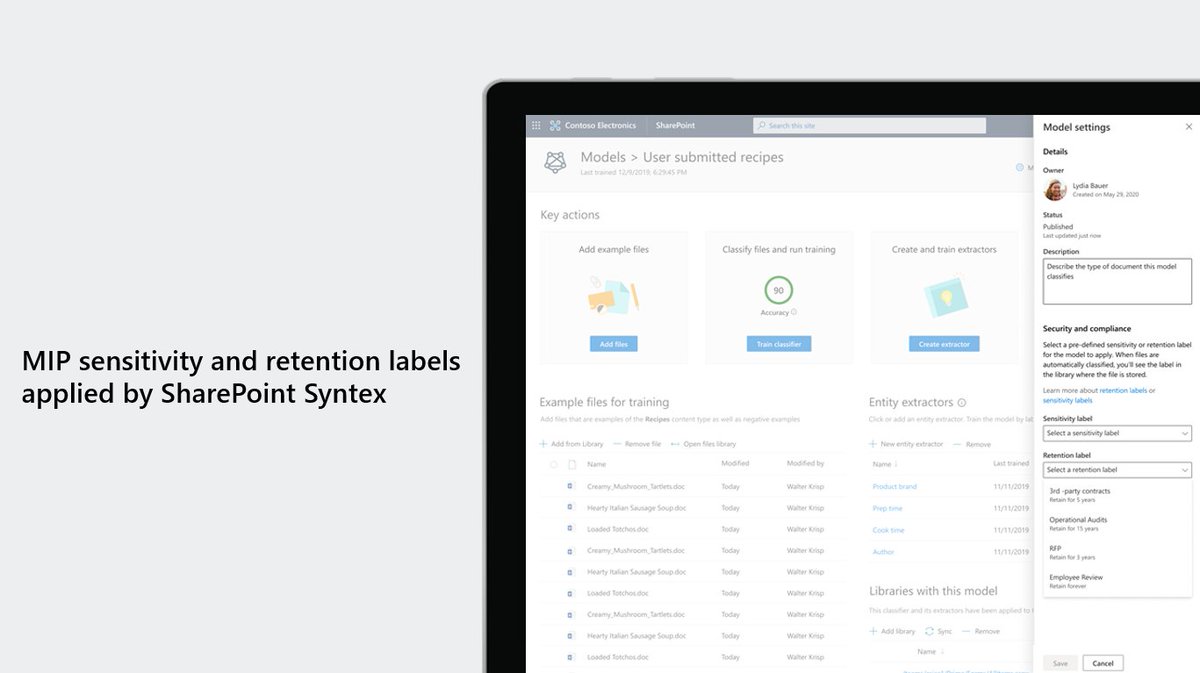The image size is (1200, 673).
Task: Open the Sensitivity label dropdown
Action: pyautogui.click(x=1117, y=433)
